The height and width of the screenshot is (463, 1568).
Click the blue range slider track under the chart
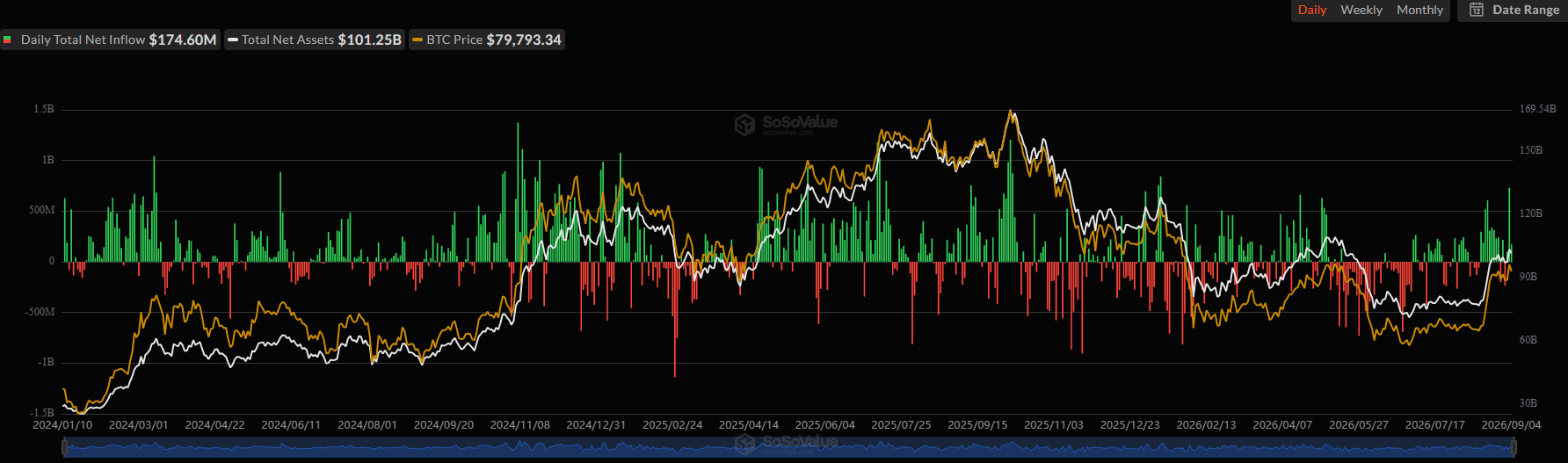(x=788, y=448)
